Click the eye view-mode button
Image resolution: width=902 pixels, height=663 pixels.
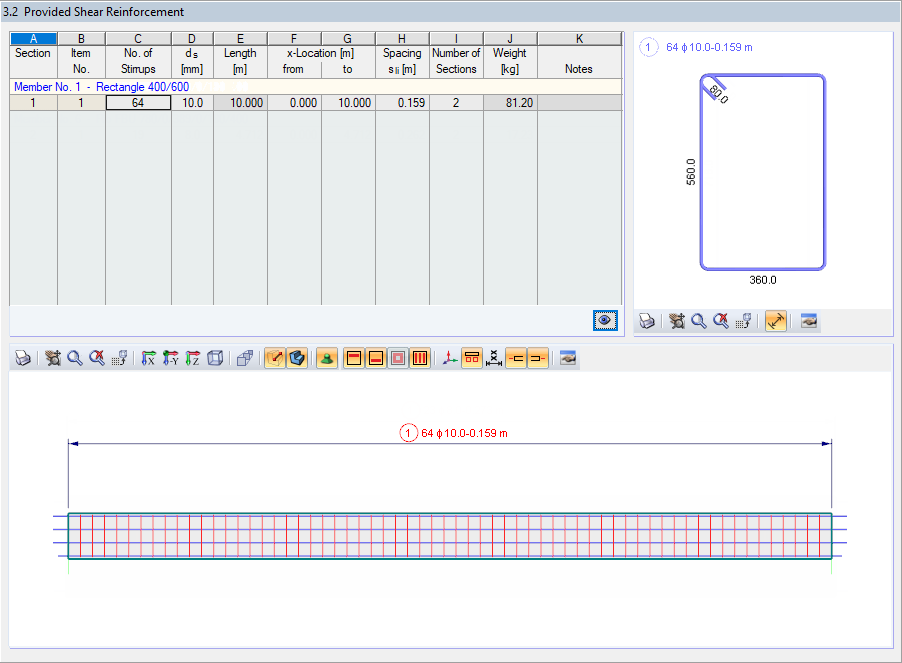(x=605, y=320)
